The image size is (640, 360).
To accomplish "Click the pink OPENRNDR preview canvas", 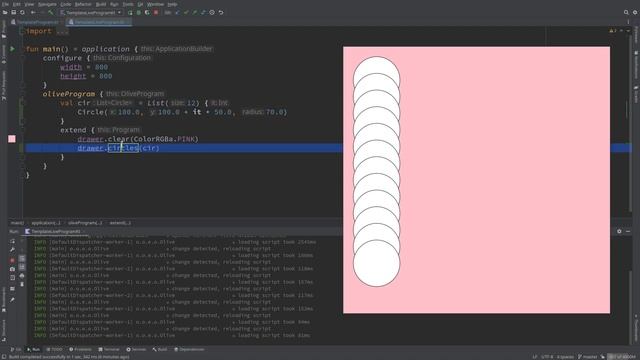I will pos(476,180).
